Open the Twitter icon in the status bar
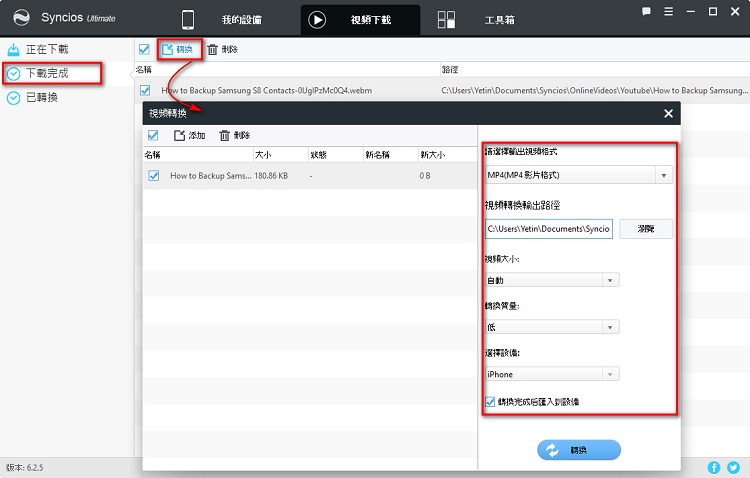The height and width of the screenshot is (478, 750). (733, 467)
